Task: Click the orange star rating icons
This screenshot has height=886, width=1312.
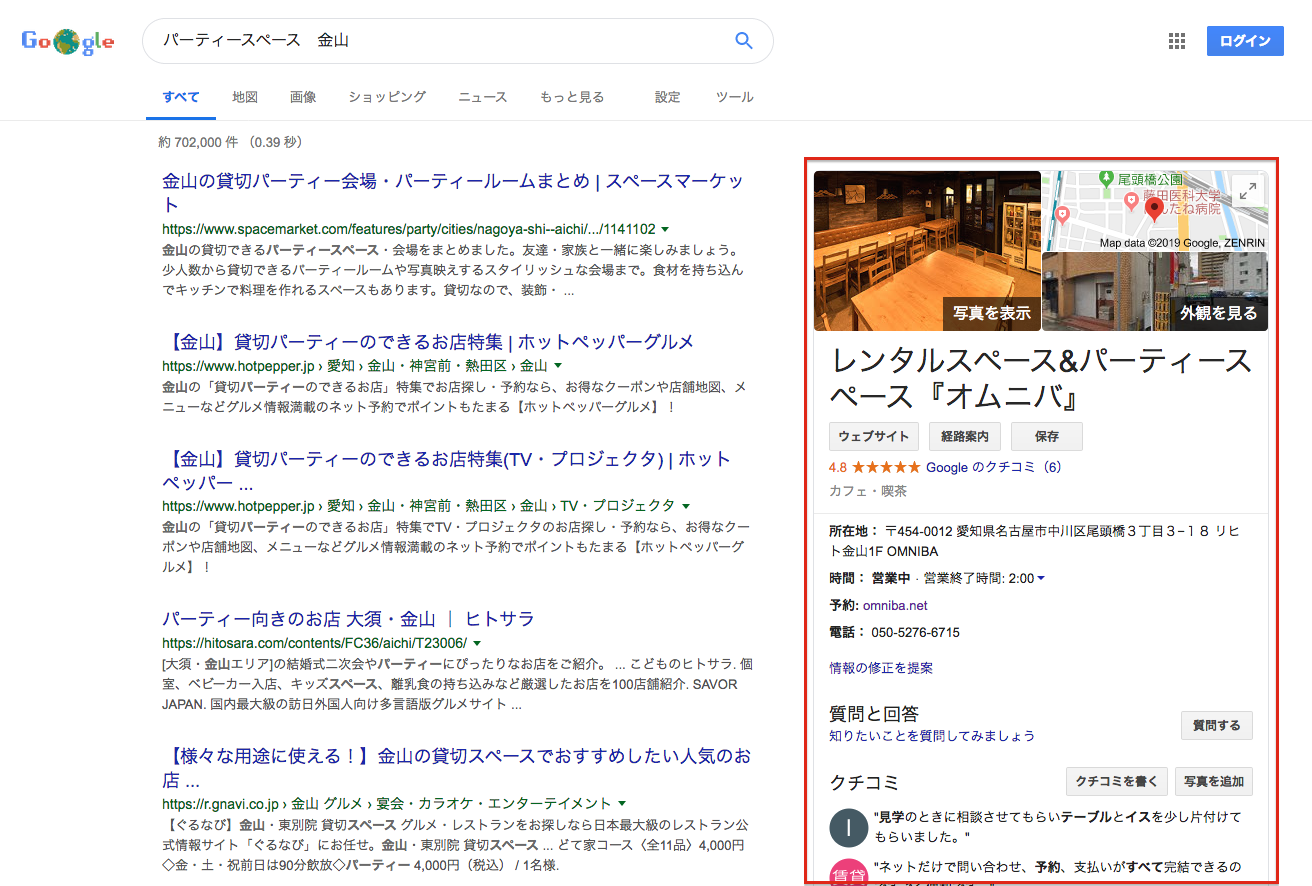Action: [x=887, y=467]
